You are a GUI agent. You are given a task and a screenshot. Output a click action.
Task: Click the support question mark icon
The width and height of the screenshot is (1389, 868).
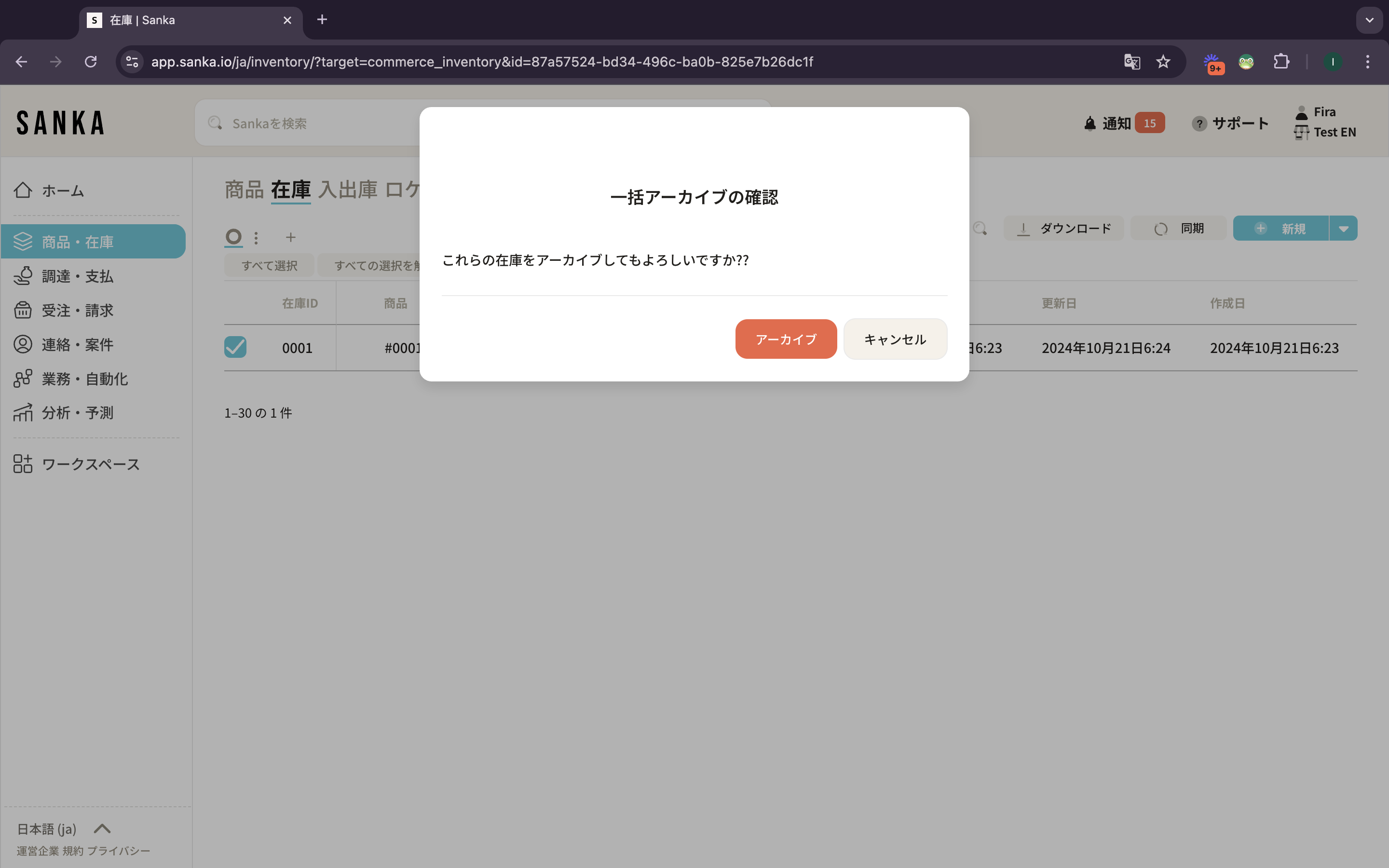pos(1198,123)
